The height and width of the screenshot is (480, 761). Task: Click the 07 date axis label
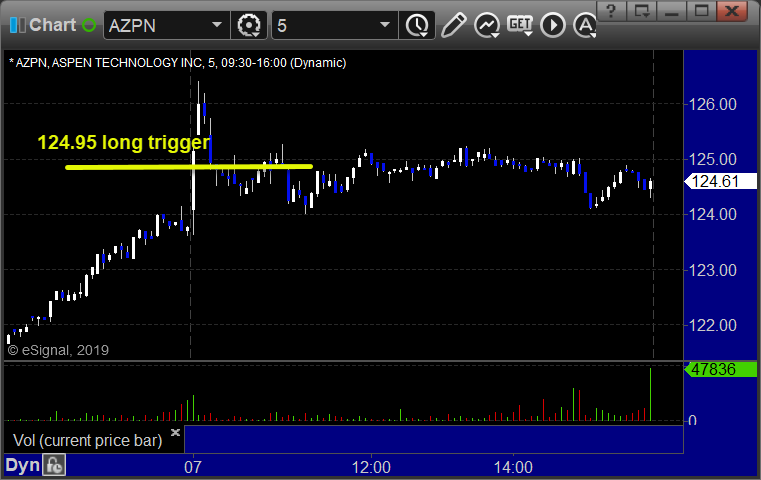click(x=193, y=467)
